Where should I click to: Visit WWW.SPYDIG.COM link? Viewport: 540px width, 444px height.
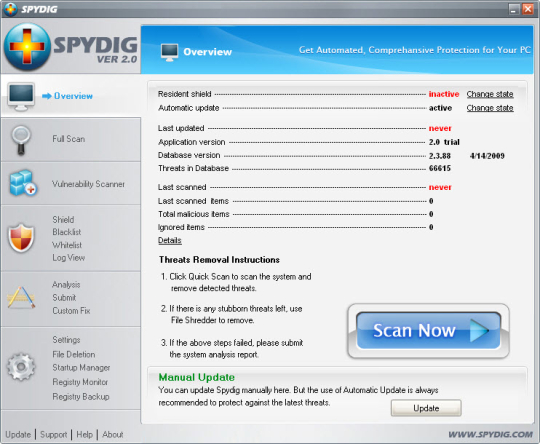coord(490,434)
